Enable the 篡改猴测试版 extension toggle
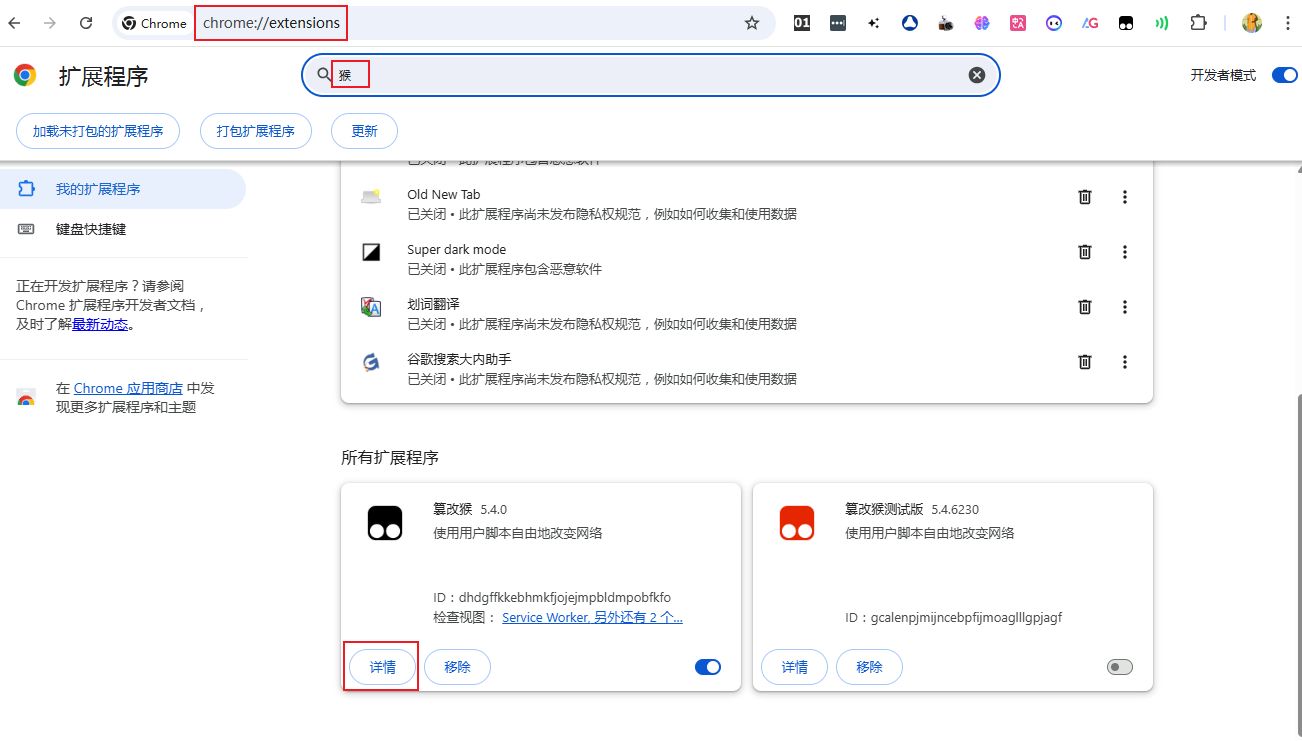The height and width of the screenshot is (741, 1302). [1120, 667]
